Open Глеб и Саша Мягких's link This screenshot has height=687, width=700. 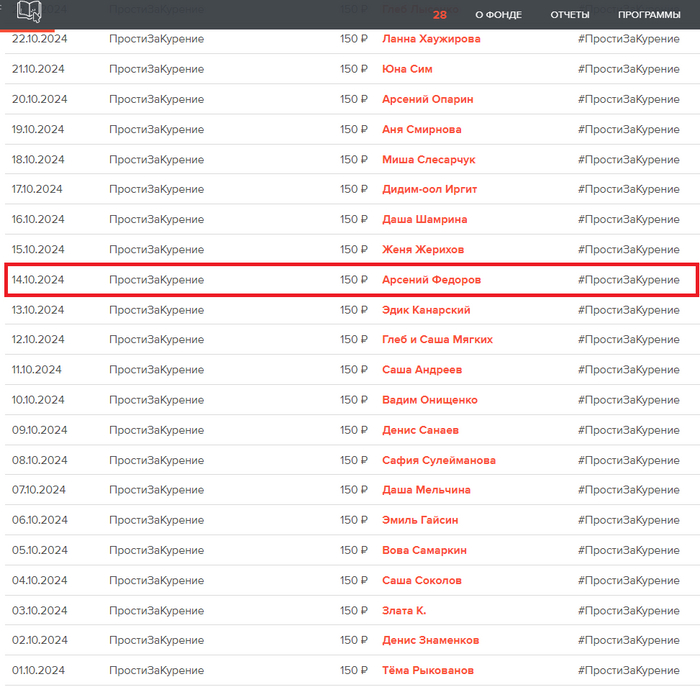438,340
